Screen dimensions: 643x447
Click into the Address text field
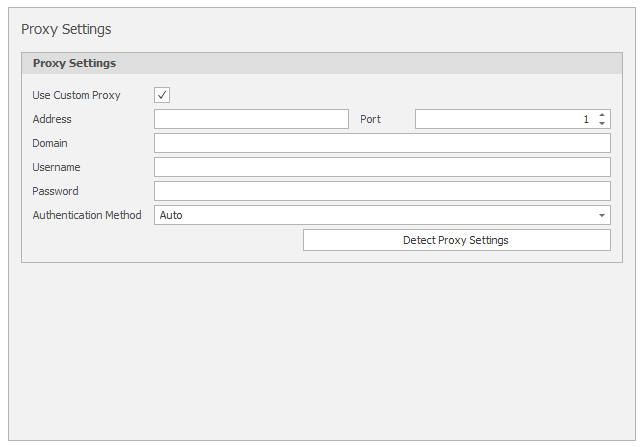coord(251,119)
